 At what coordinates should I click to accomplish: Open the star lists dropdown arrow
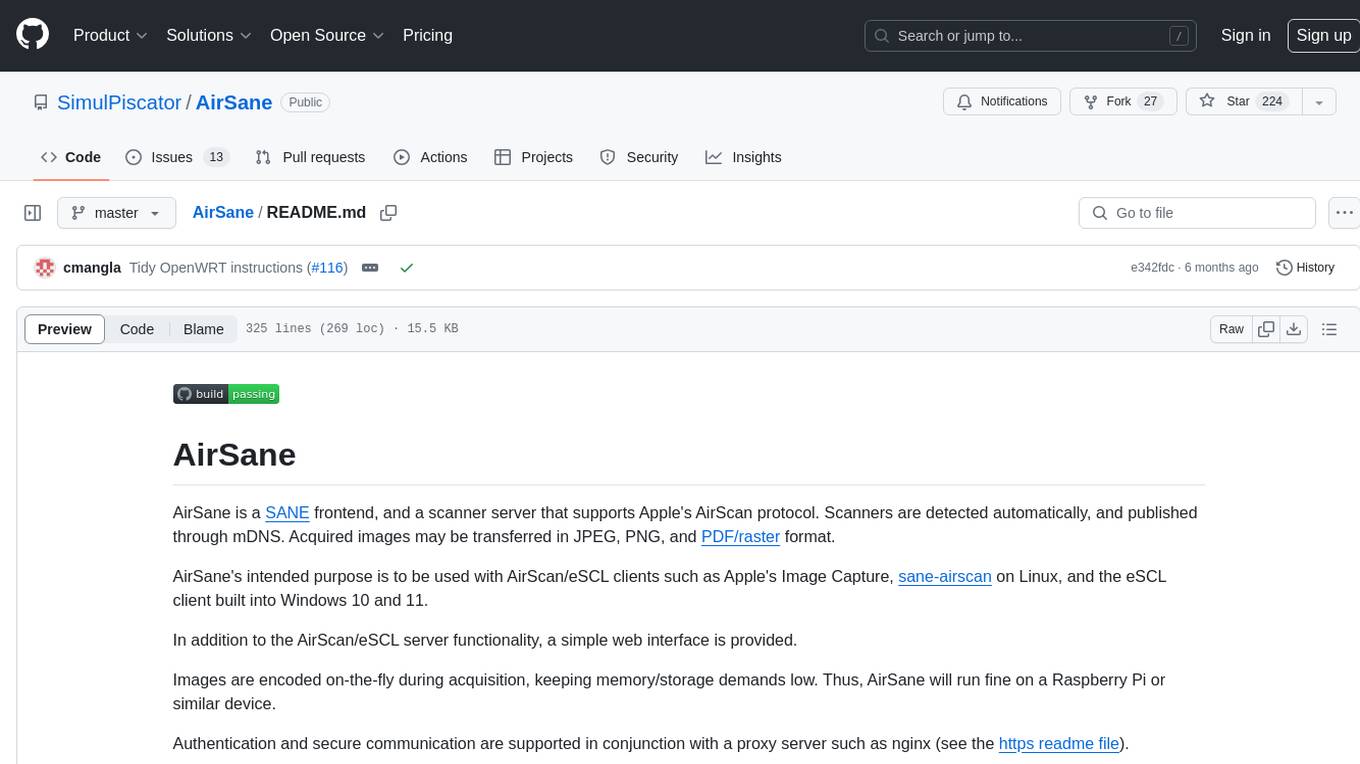(1319, 102)
